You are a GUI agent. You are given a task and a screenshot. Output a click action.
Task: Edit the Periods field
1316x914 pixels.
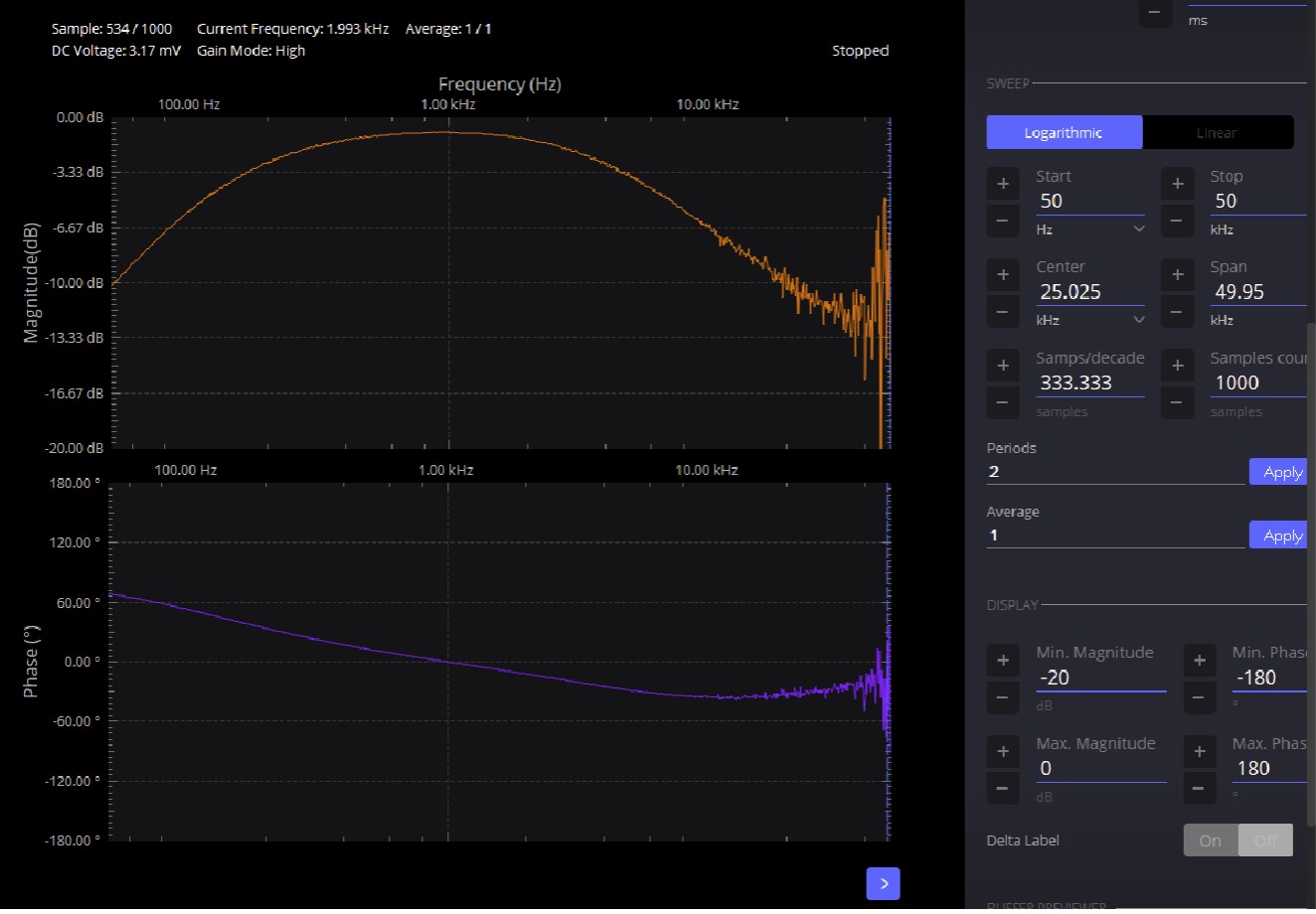[x=1115, y=472]
